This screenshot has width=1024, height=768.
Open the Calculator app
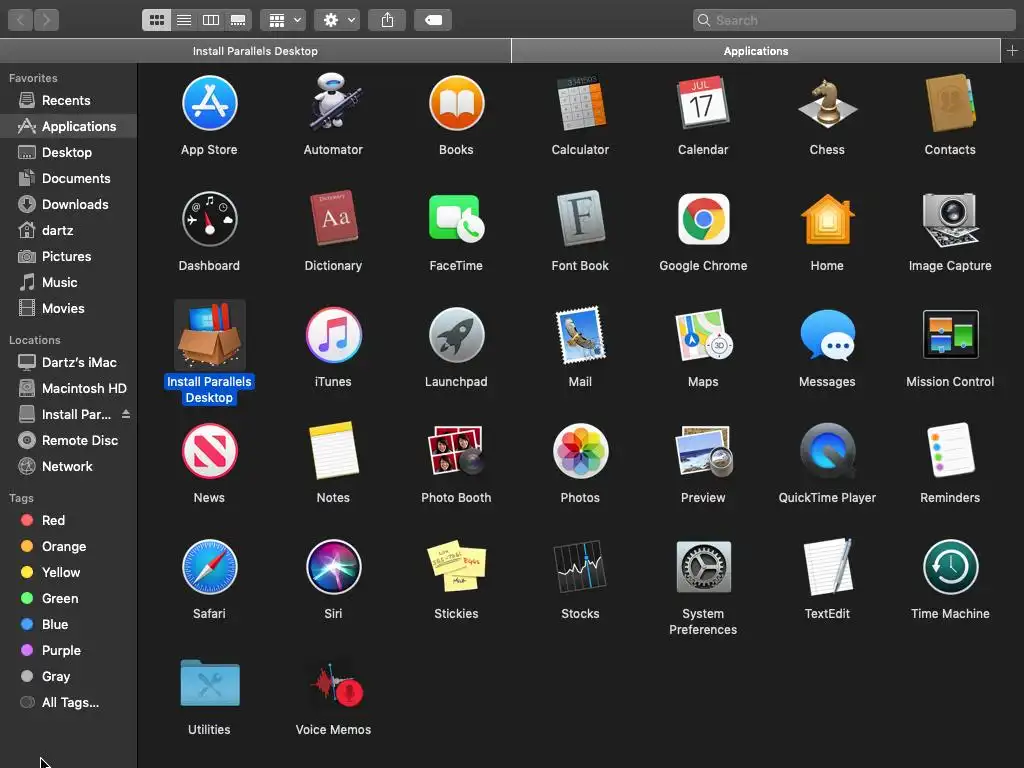tap(580, 103)
